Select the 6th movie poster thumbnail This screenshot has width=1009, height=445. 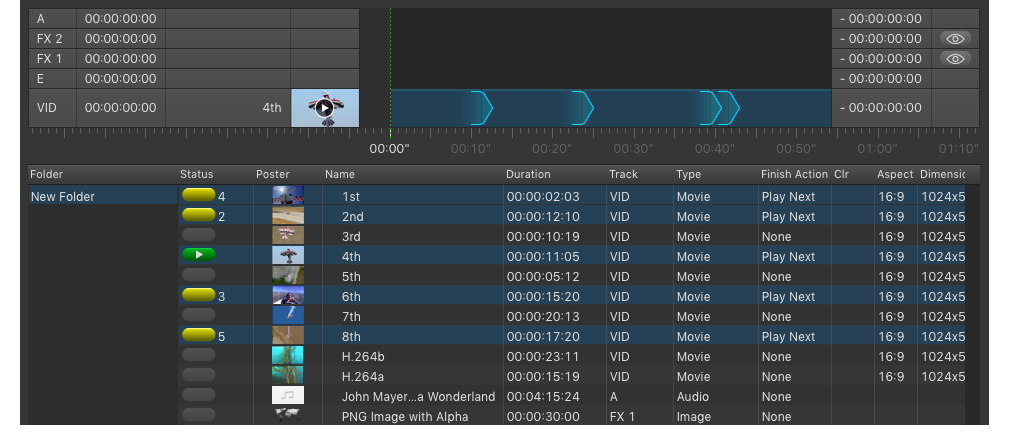(x=288, y=295)
